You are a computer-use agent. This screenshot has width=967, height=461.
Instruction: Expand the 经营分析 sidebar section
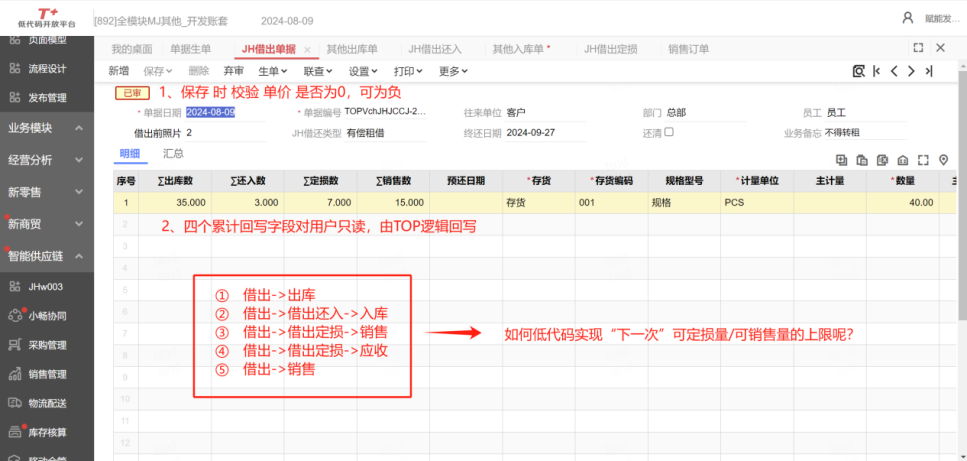(47, 160)
